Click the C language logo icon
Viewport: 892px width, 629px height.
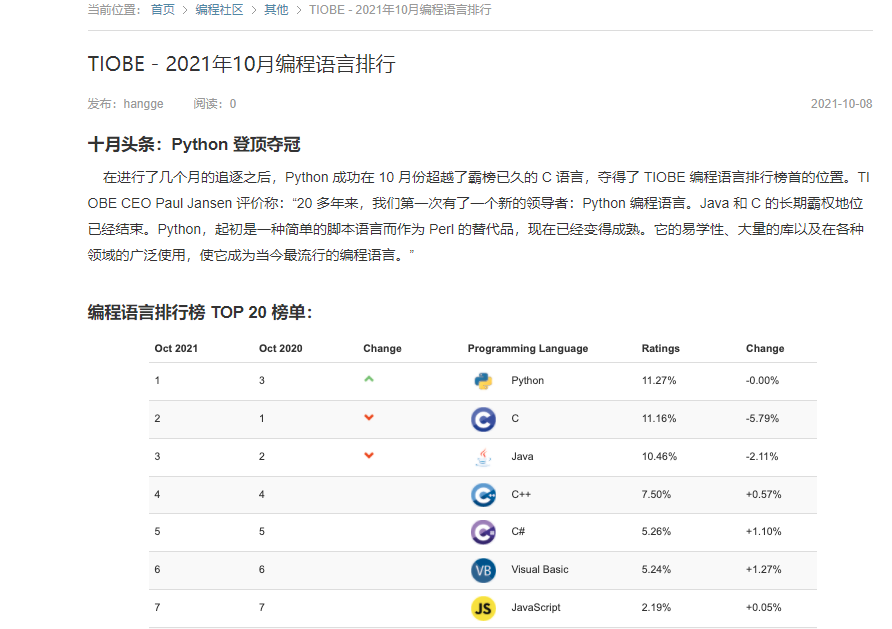483,420
